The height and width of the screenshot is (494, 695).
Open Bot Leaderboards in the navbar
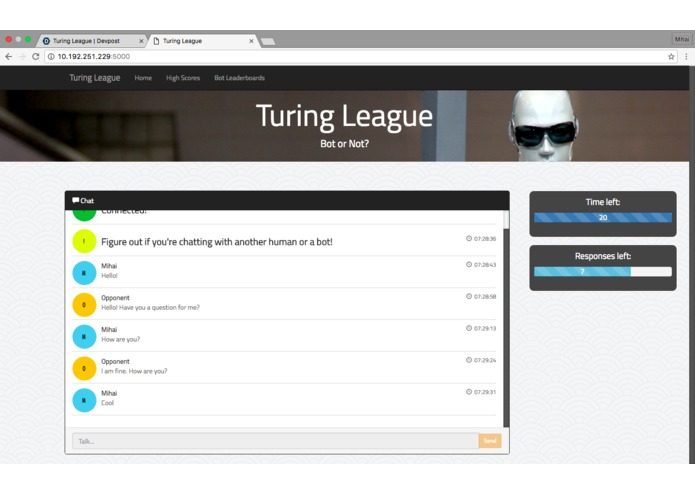239,78
